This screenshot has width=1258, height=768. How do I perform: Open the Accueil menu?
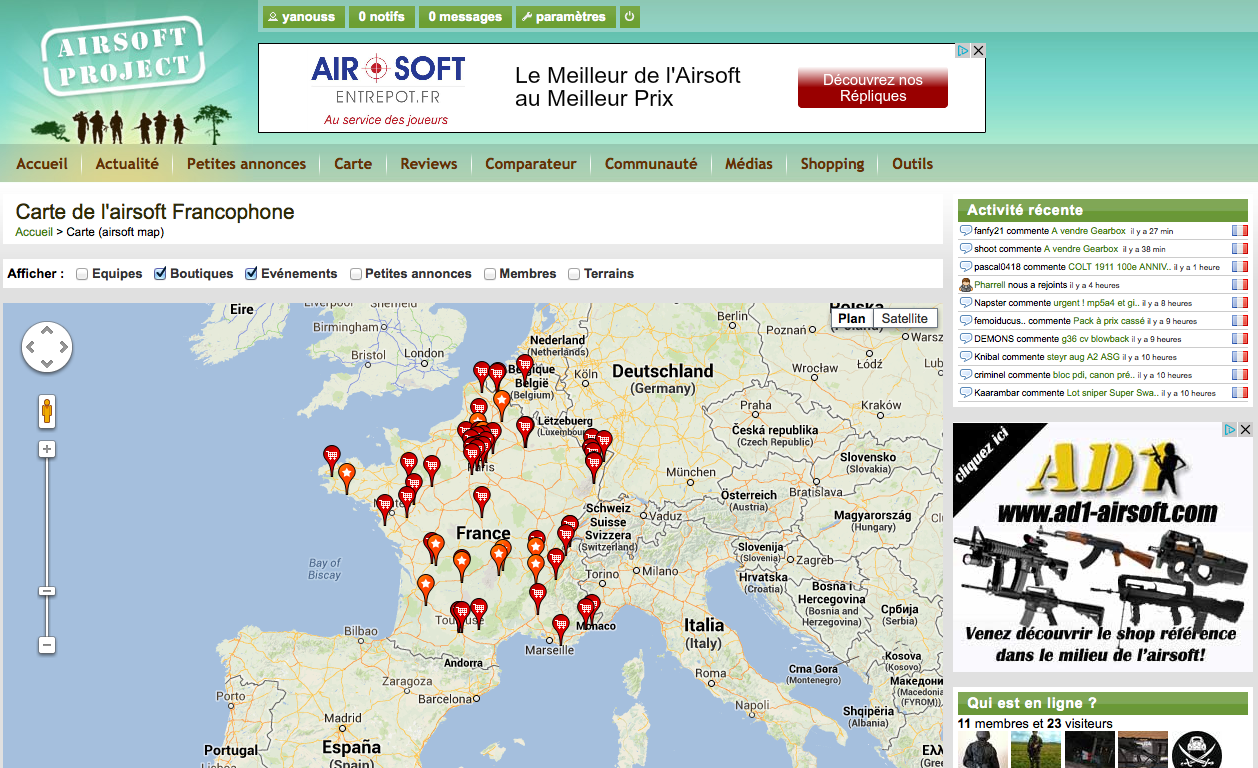pyautogui.click(x=42, y=164)
